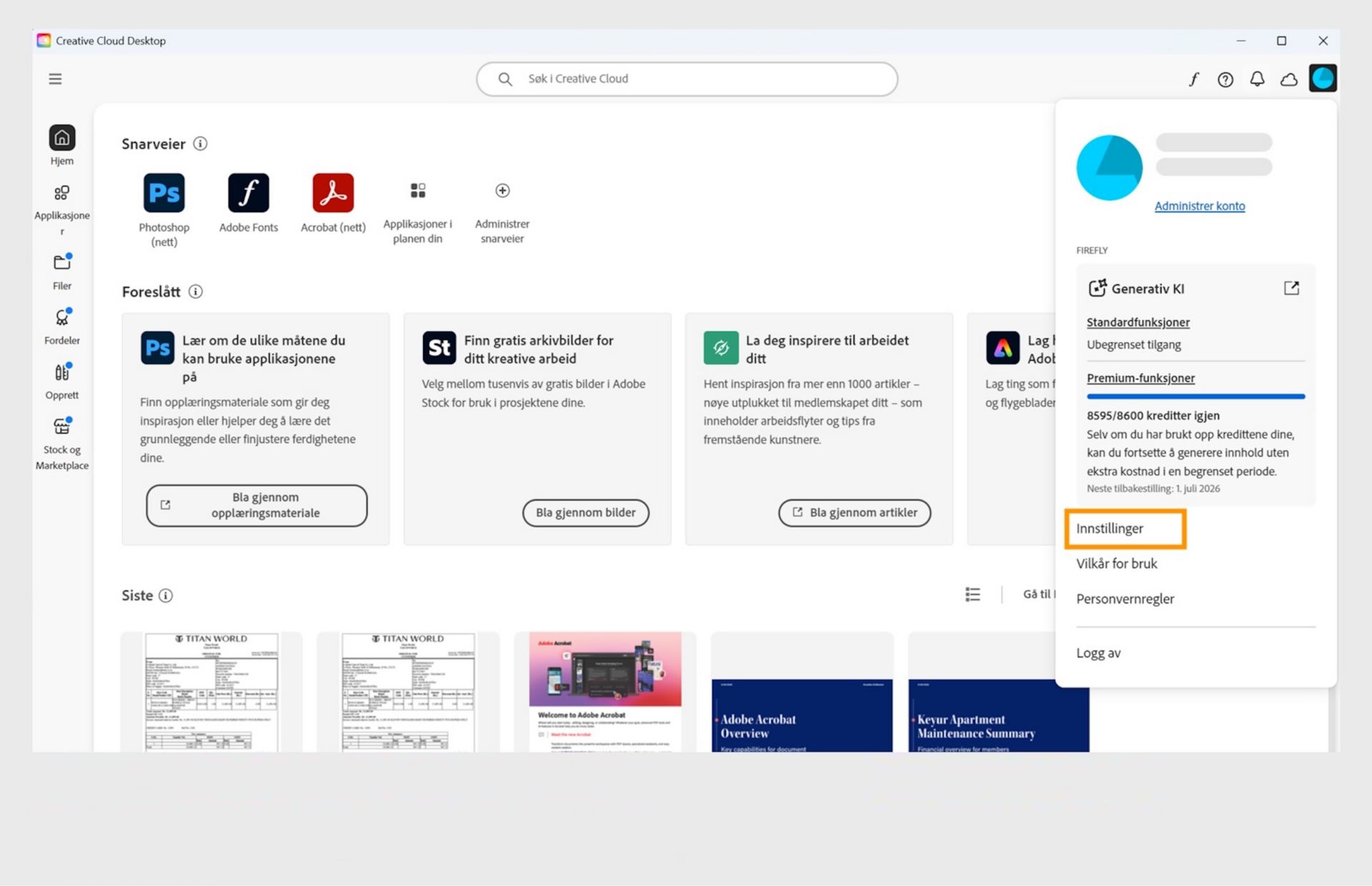The image size is (1372, 886).
Task: Click the Søk i Creative Cloud field
Action: (x=687, y=79)
